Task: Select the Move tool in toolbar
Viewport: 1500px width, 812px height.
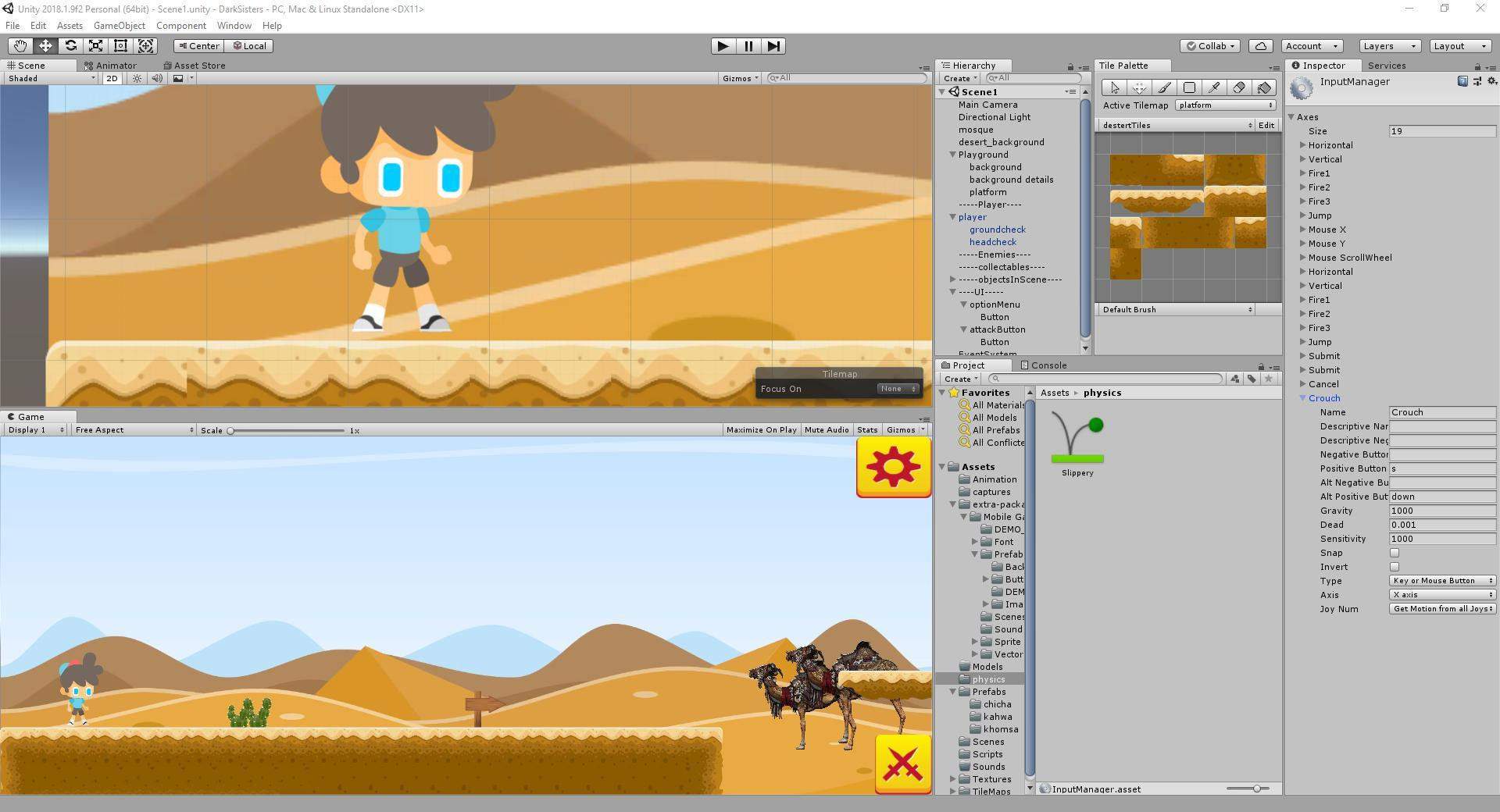Action: (x=45, y=46)
